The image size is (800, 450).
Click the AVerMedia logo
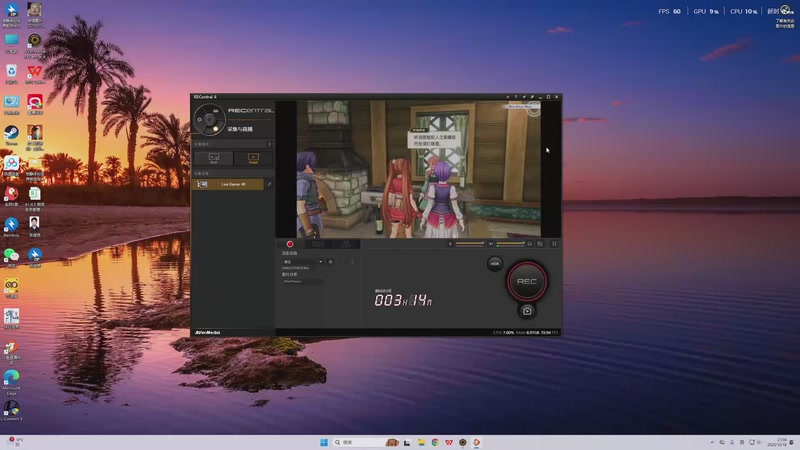[x=207, y=333]
